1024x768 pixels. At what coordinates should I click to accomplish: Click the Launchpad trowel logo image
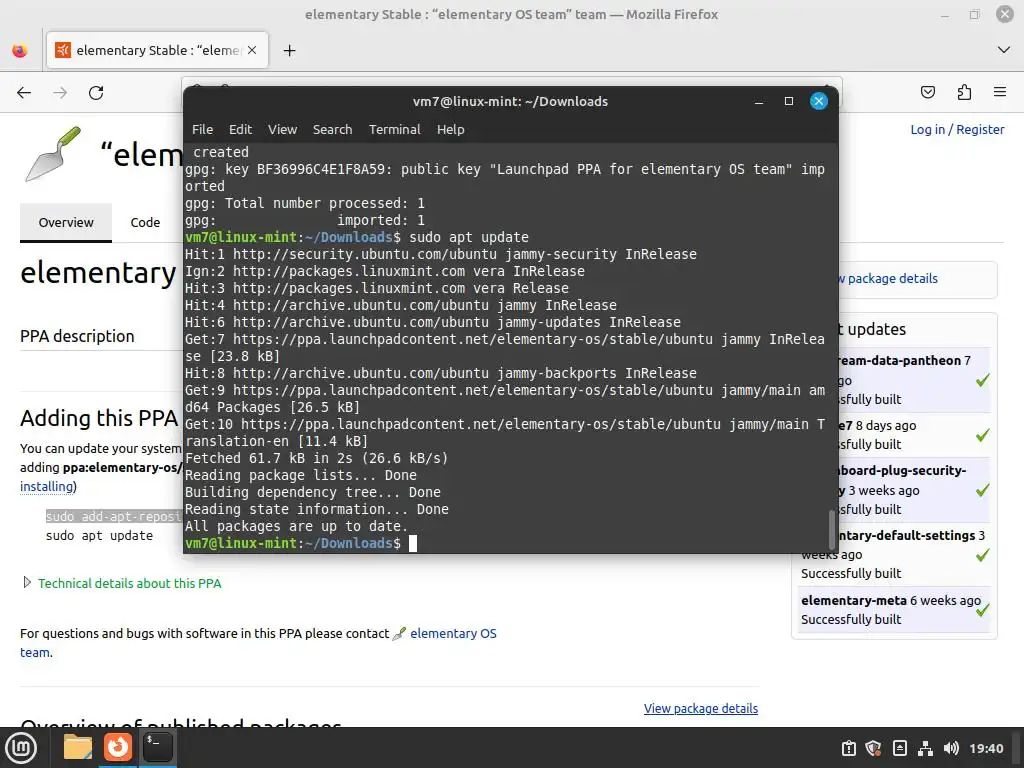[x=54, y=154]
